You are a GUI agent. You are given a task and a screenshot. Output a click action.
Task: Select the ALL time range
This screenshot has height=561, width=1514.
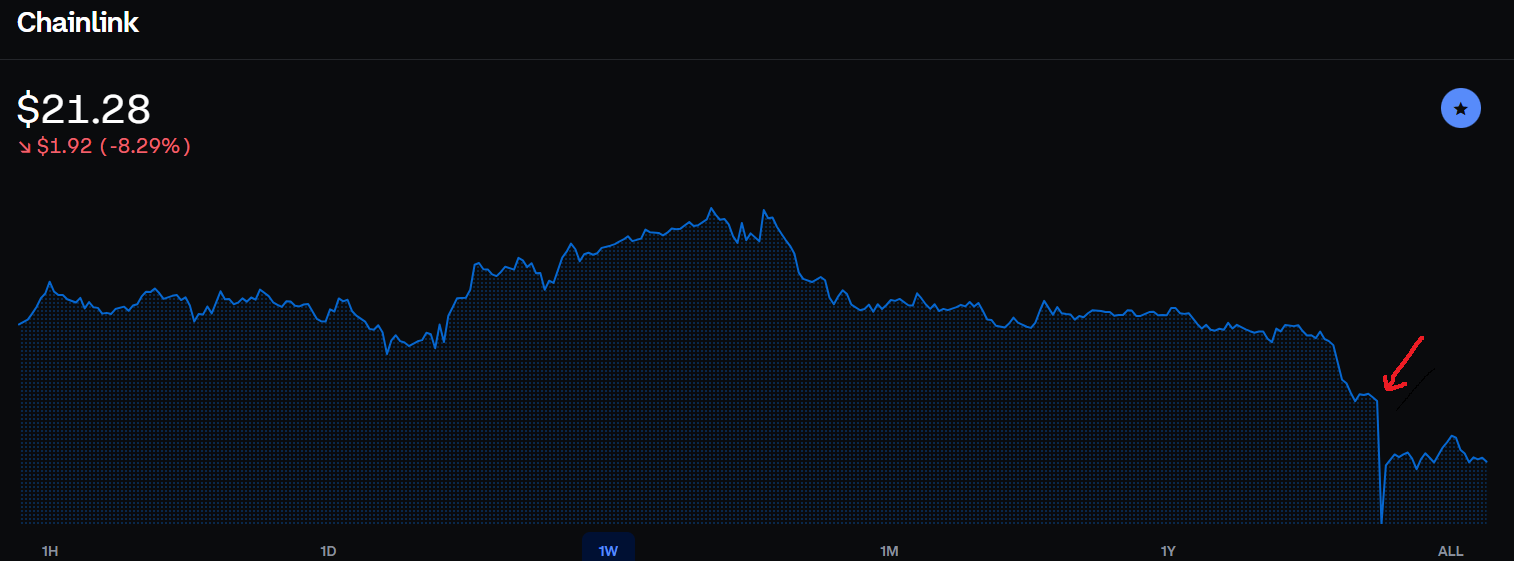[x=1450, y=551]
